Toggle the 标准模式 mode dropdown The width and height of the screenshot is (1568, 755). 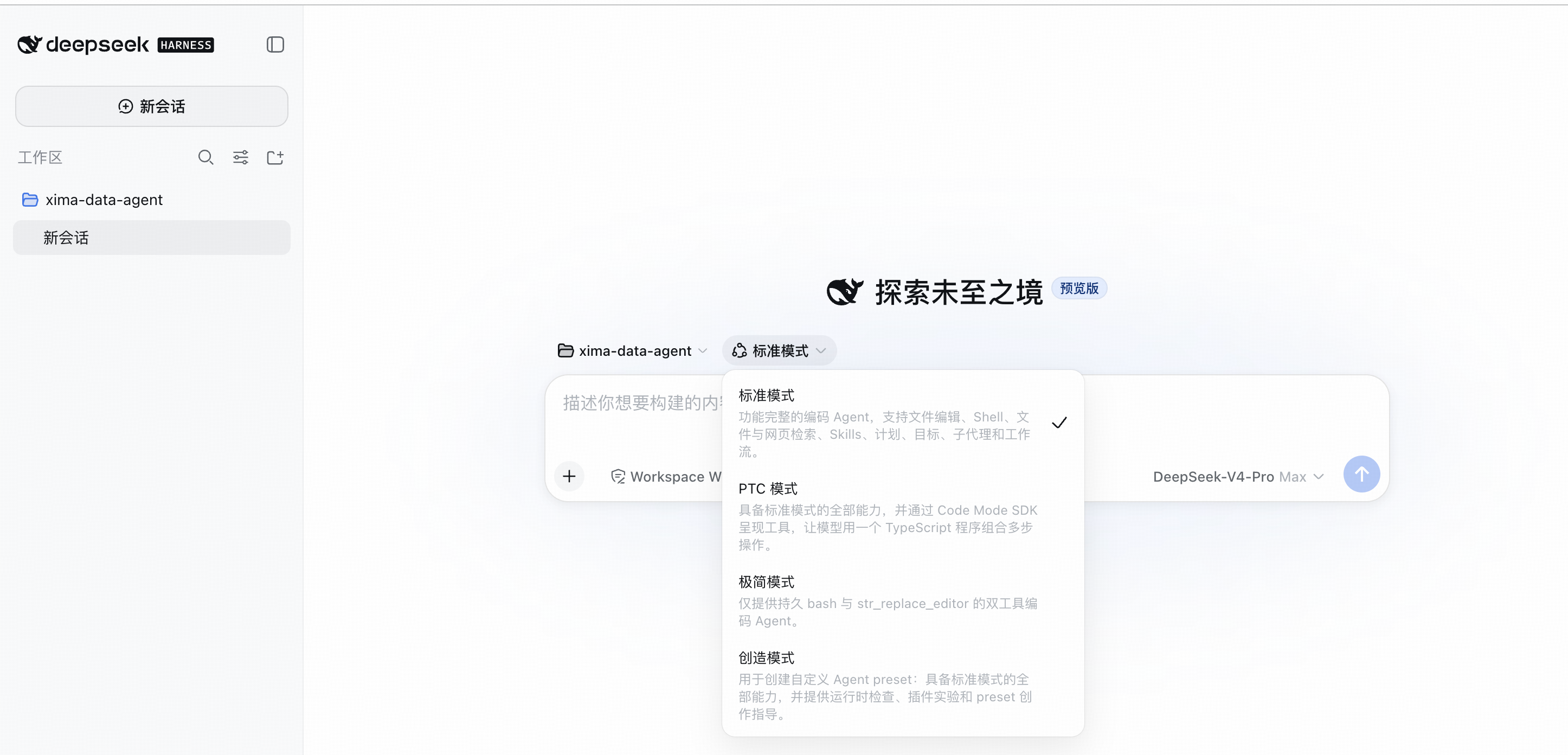[x=779, y=351]
